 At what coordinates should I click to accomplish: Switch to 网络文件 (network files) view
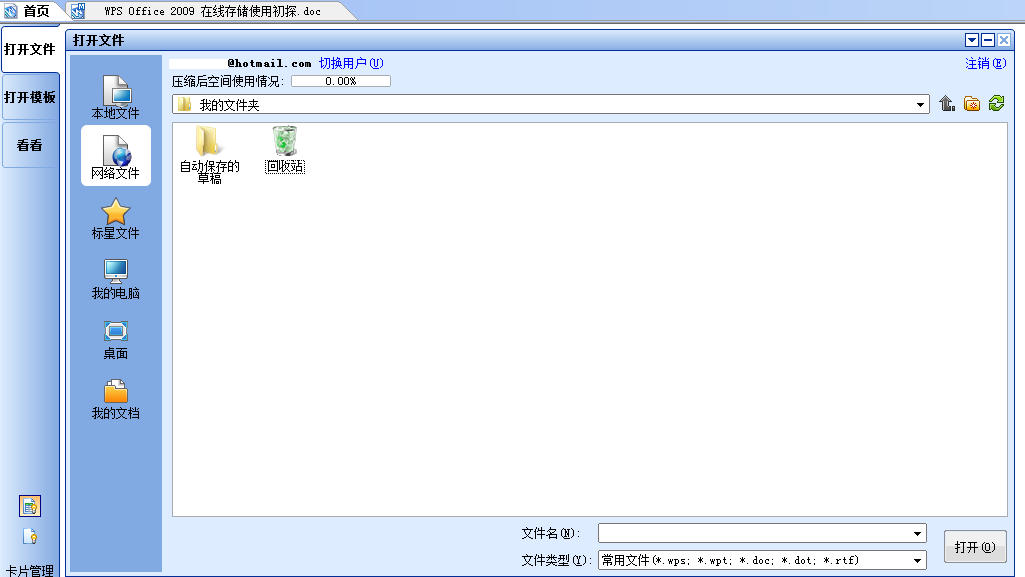click(x=115, y=155)
